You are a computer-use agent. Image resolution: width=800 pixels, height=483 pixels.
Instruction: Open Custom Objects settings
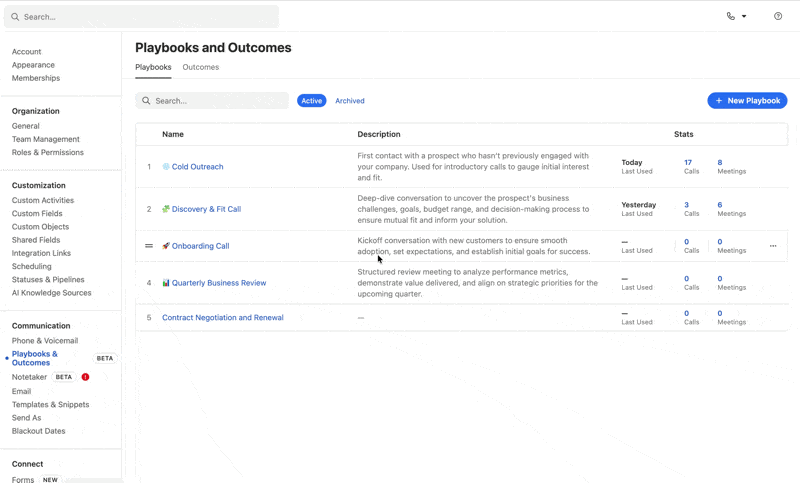40,227
